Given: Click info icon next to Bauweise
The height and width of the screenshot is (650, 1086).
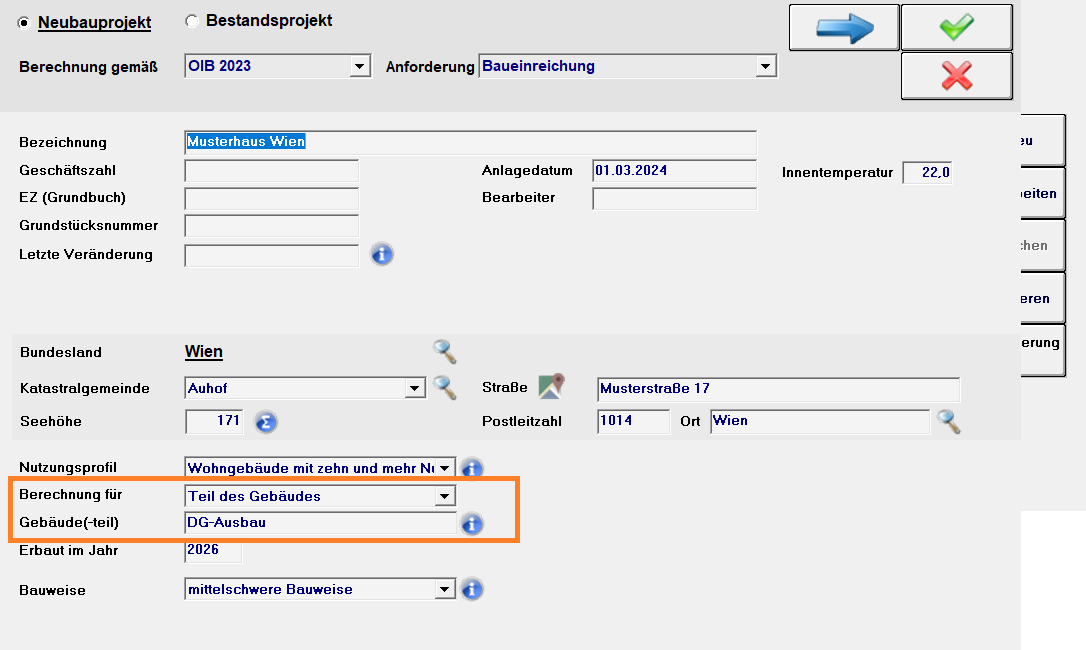Looking at the screenshot, I should click(x=472, y=590).
